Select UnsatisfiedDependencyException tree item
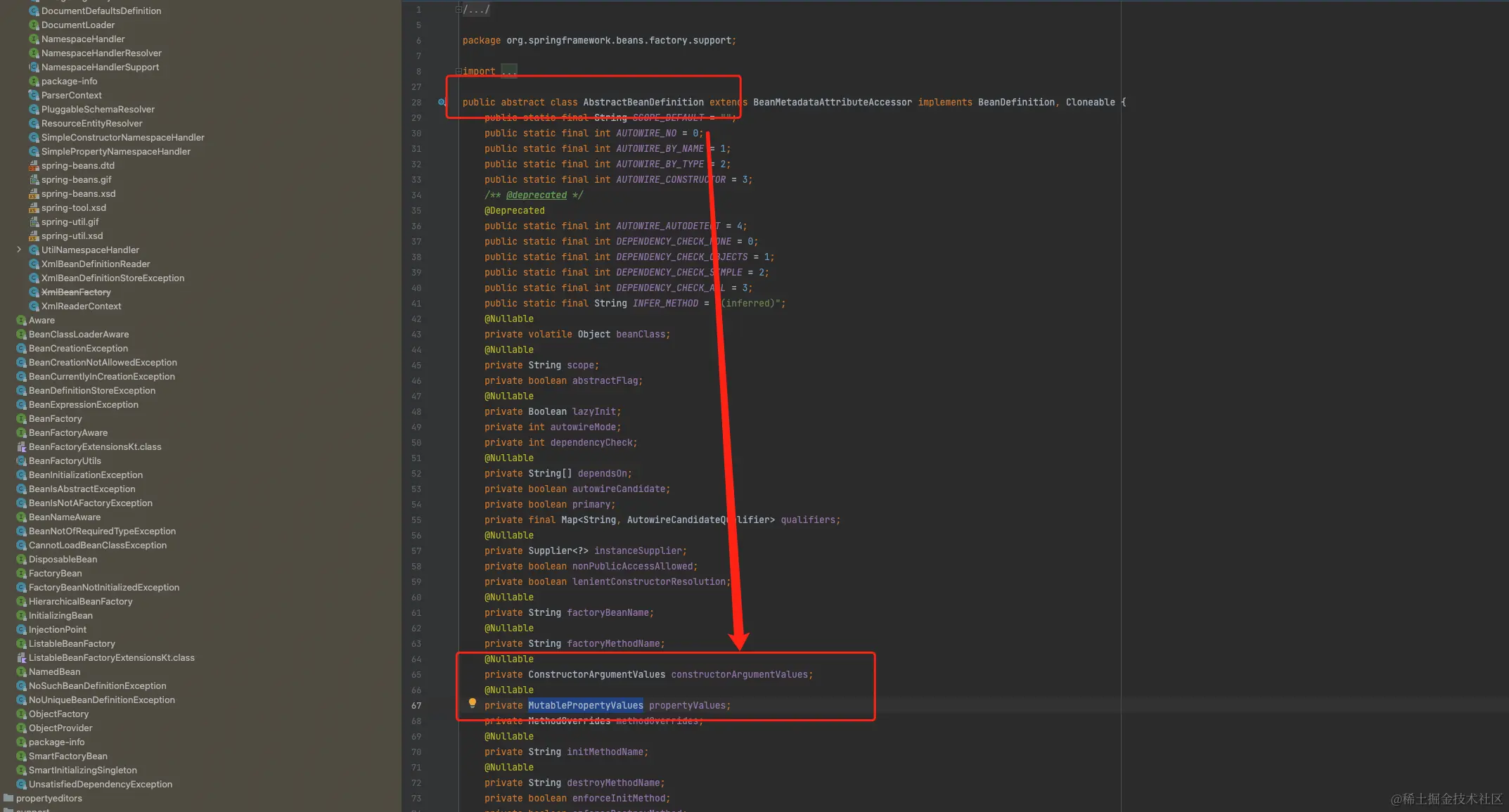This screenshot has height=812, width=1509. click(100, 785)
